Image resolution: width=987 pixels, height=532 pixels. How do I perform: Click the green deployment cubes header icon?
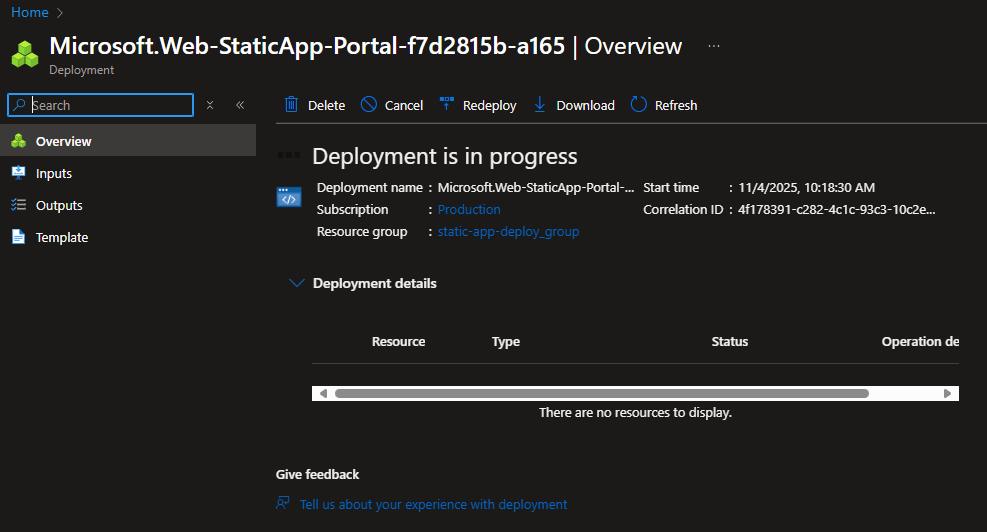click(x=25, y=54)
